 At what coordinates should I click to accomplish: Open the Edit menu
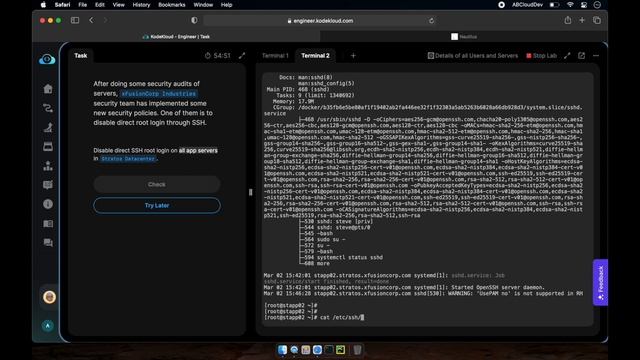[x=100, y=5]
